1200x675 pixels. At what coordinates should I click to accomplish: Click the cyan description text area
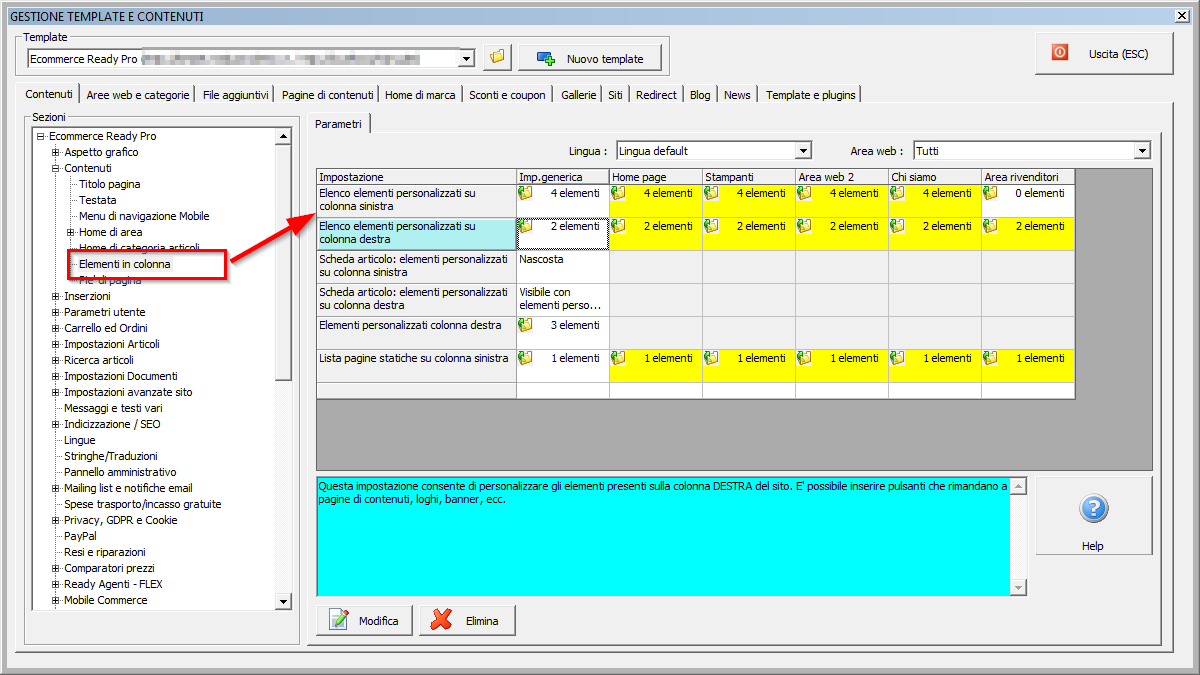663,536
